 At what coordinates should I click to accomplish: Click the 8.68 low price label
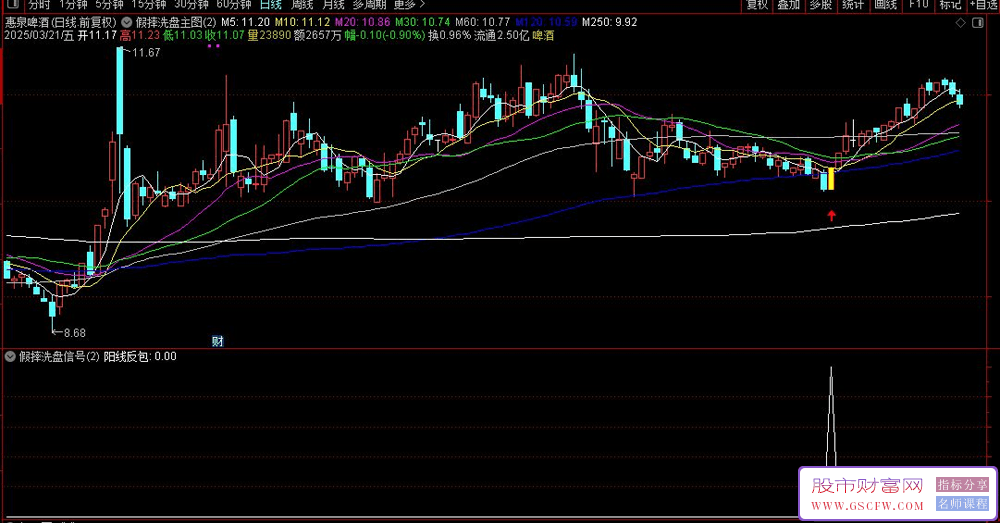(74, 333)
